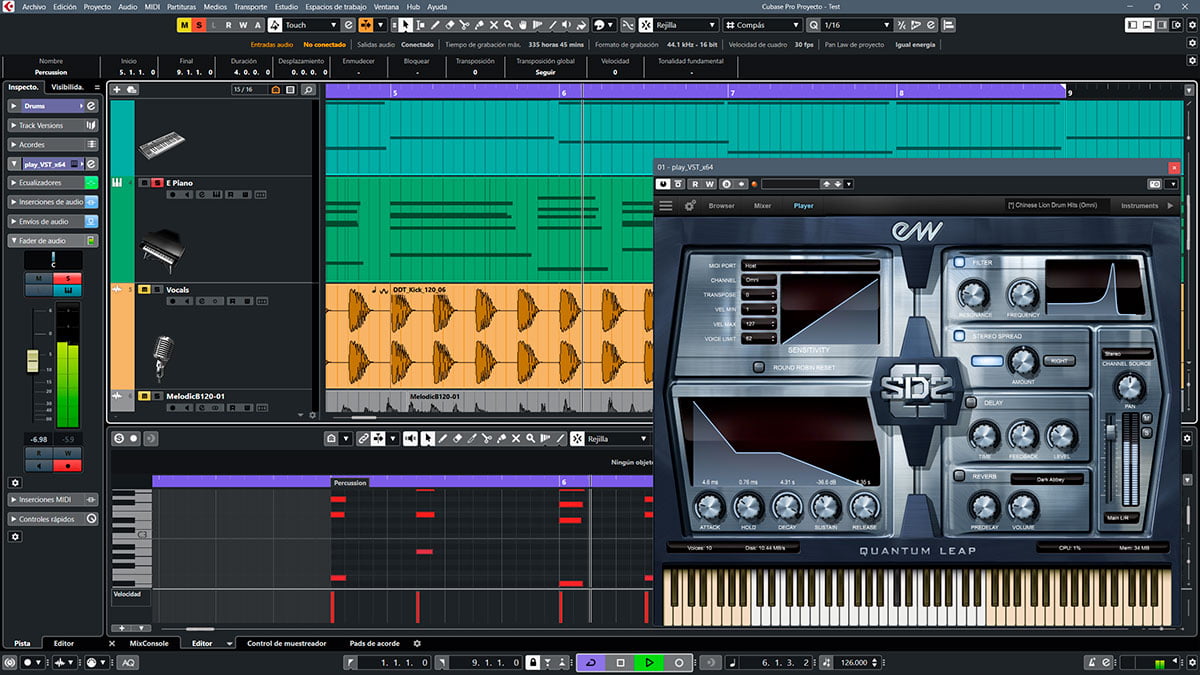Viewport: 1200px width, 675px height.
Task: Open setup gear icon beside Pads de acorde
Action: (x=417, y=643)
